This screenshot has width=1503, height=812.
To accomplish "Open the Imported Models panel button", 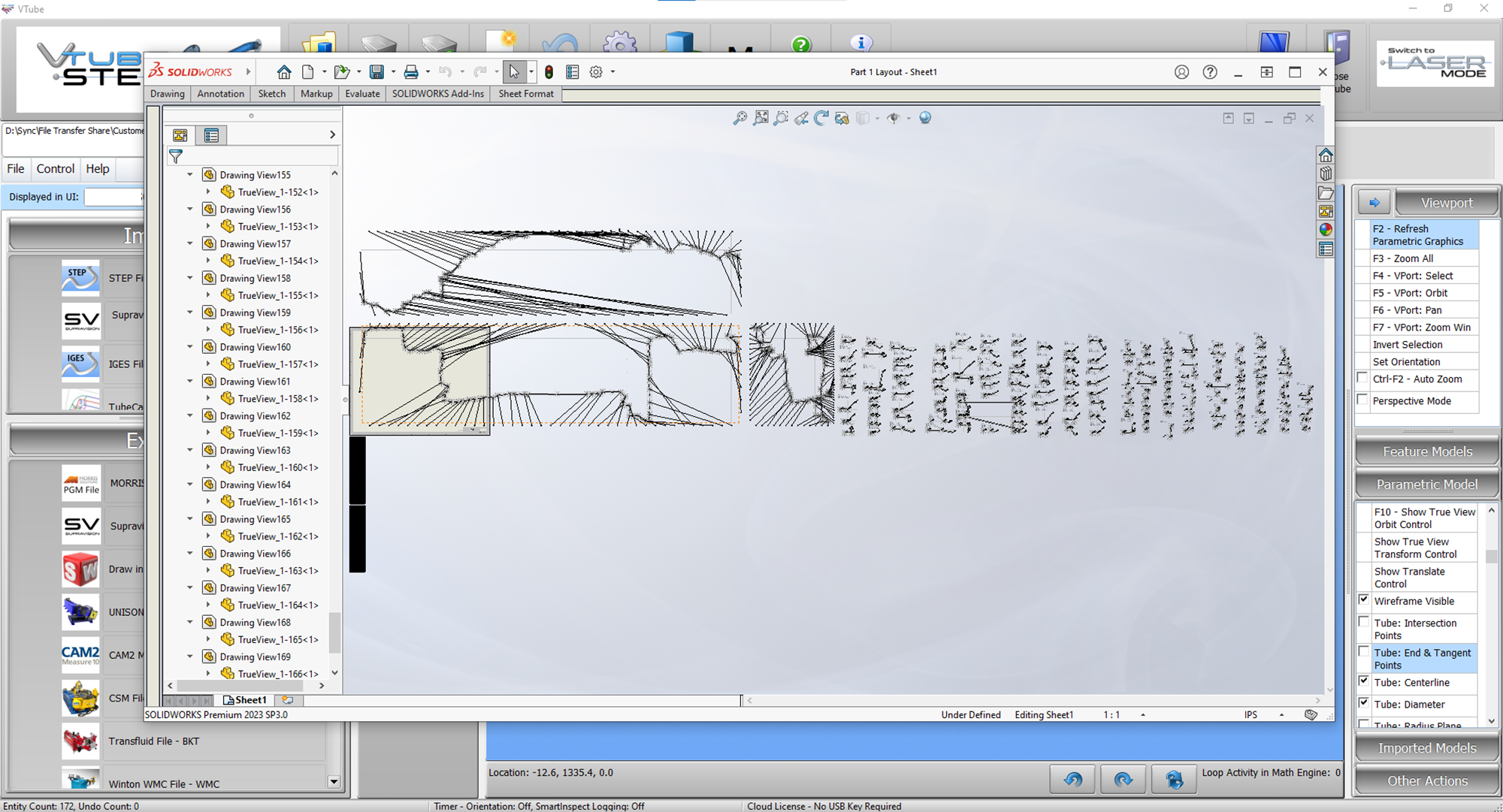I will coord(1426,748).
